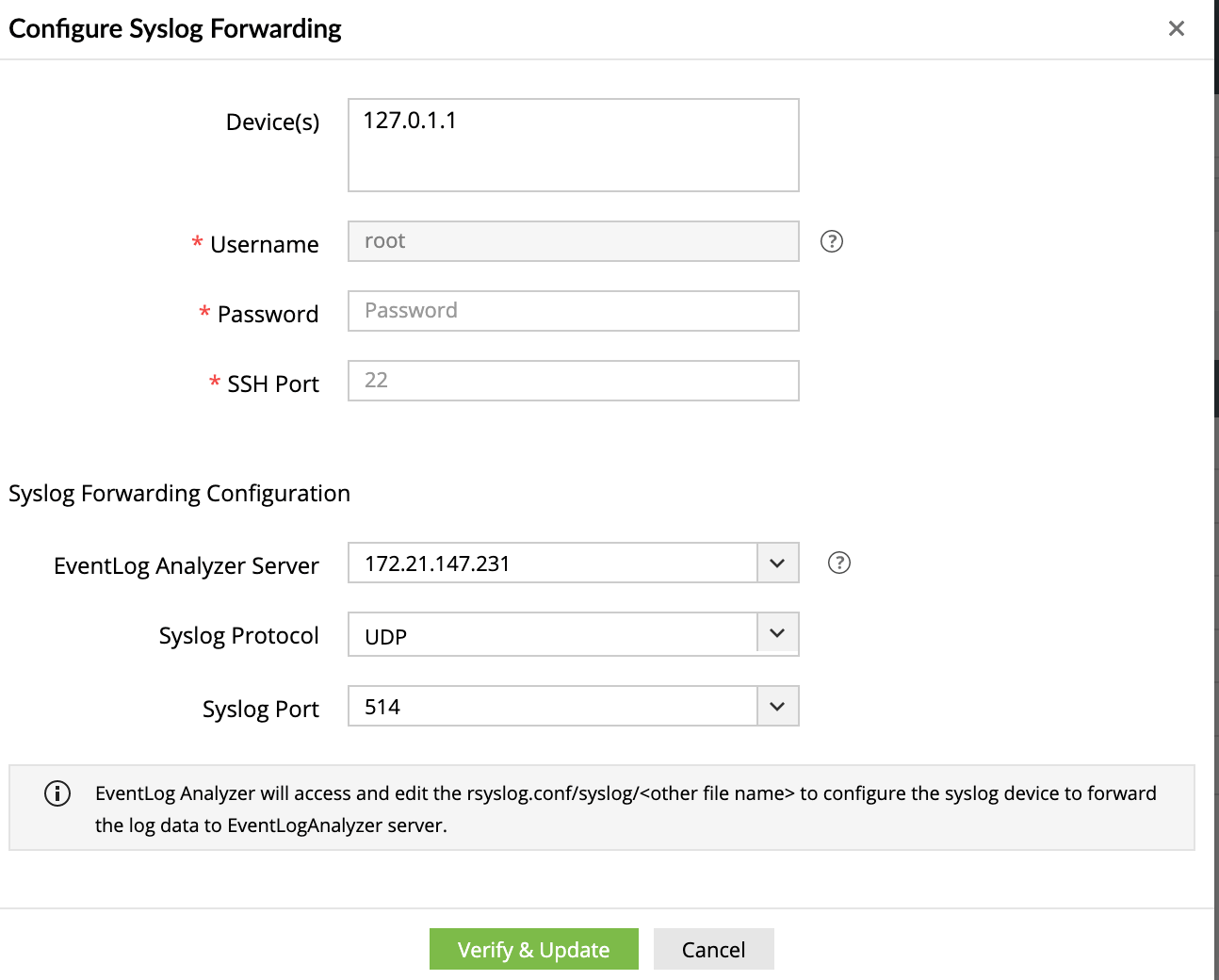Click the SSH Port field label

point(273,384)
